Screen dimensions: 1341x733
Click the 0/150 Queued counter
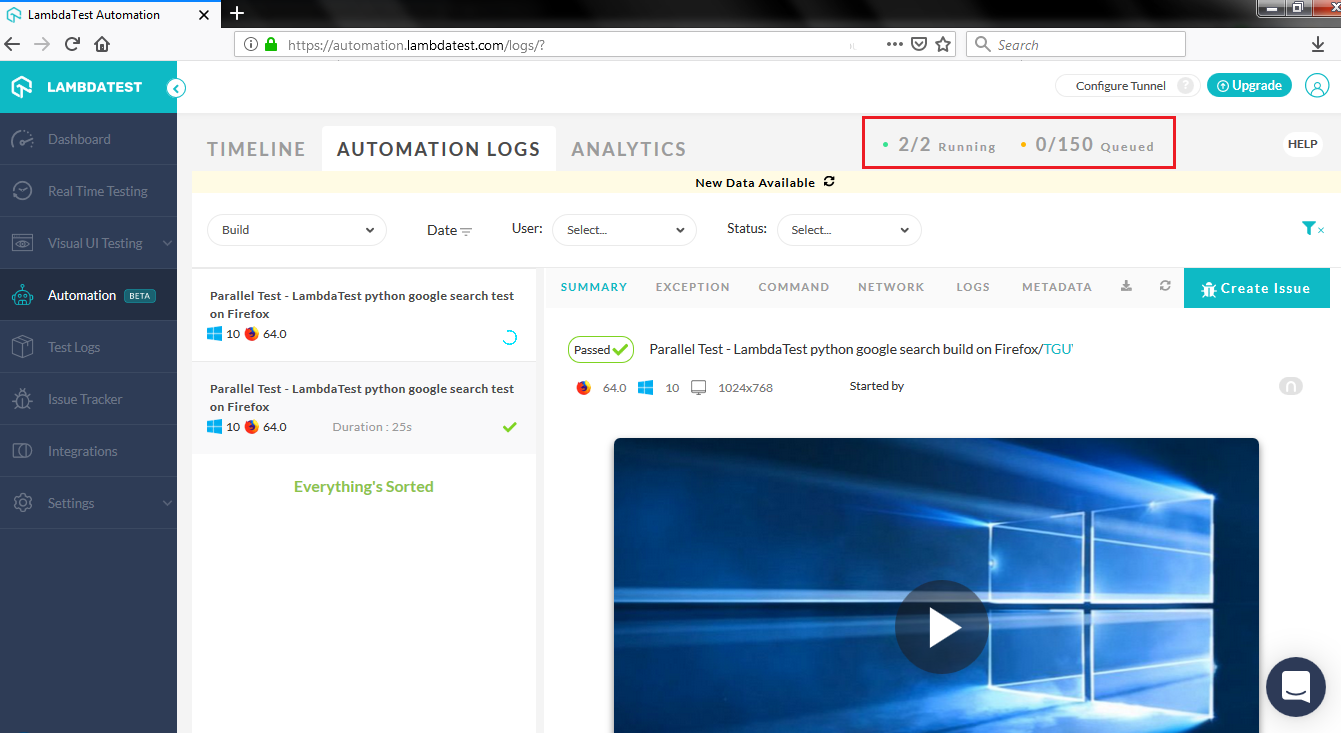tap(1086, 145)
